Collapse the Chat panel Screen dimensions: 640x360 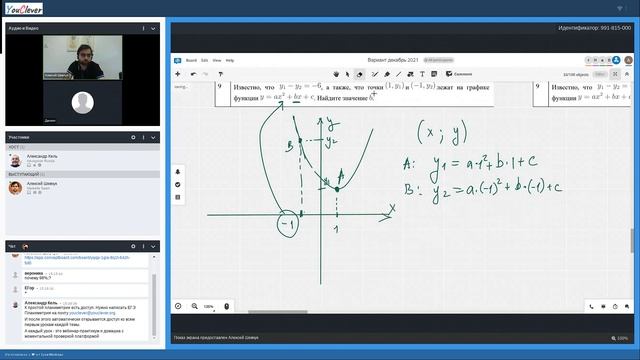click(x=153, y=247)
